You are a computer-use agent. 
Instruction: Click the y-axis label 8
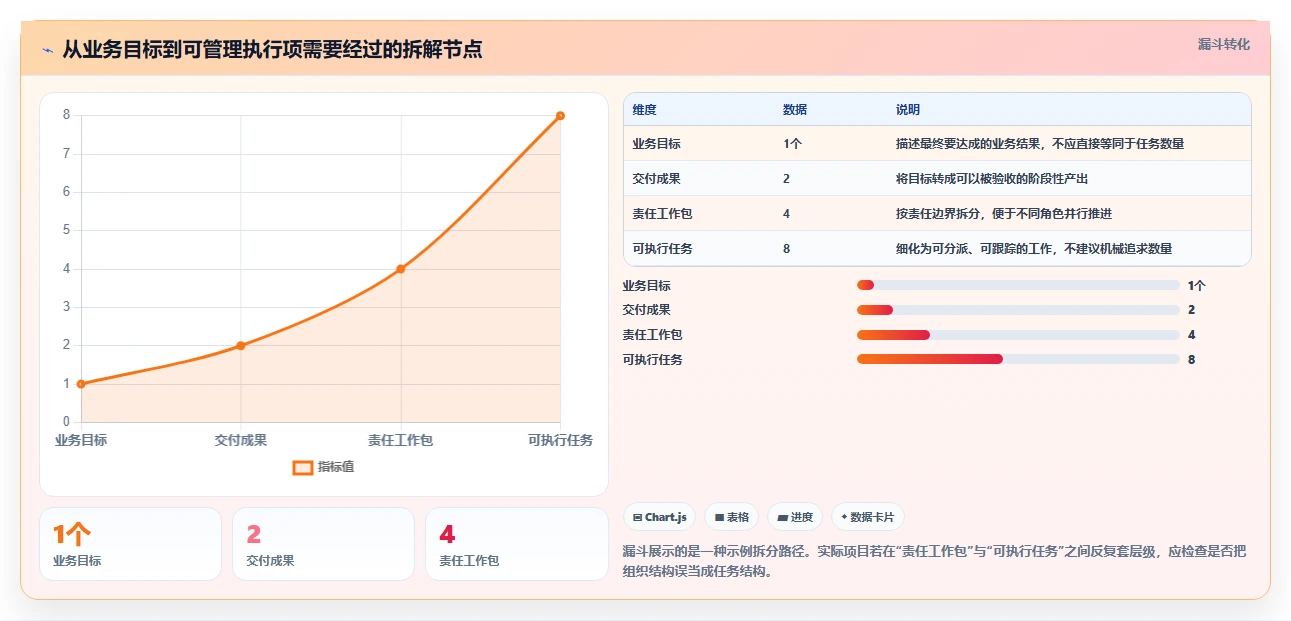(x=66, y=115)
